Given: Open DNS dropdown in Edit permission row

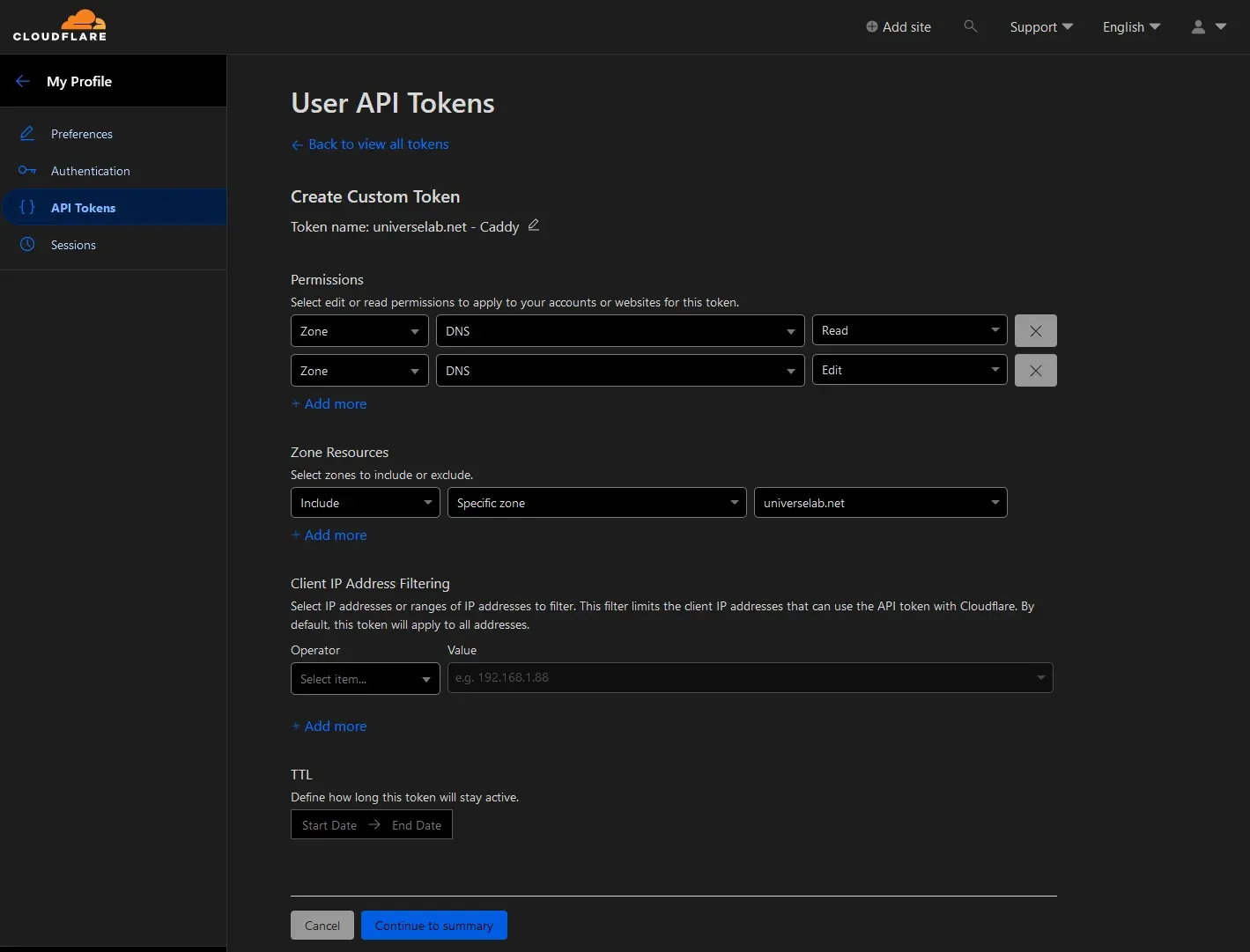Looking at the screenshot, I should tap(620, 371).
